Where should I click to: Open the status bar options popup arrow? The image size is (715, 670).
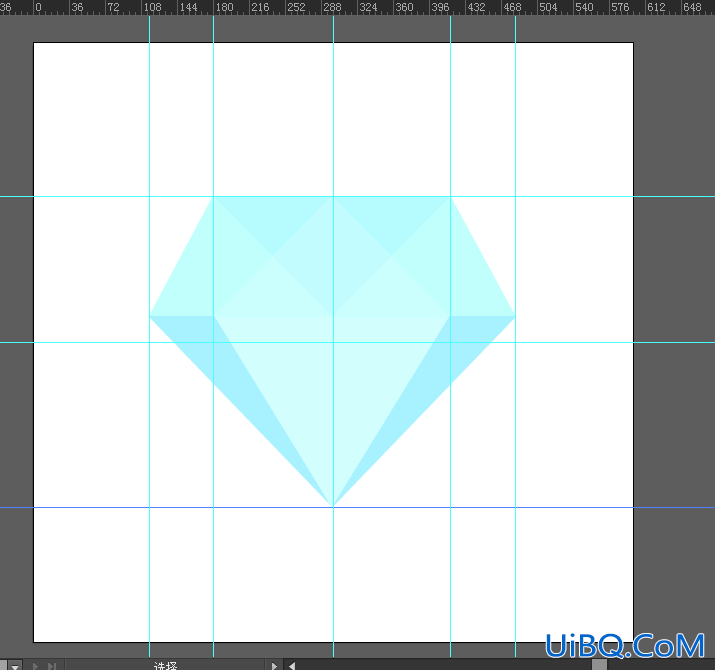pos(274,666)
